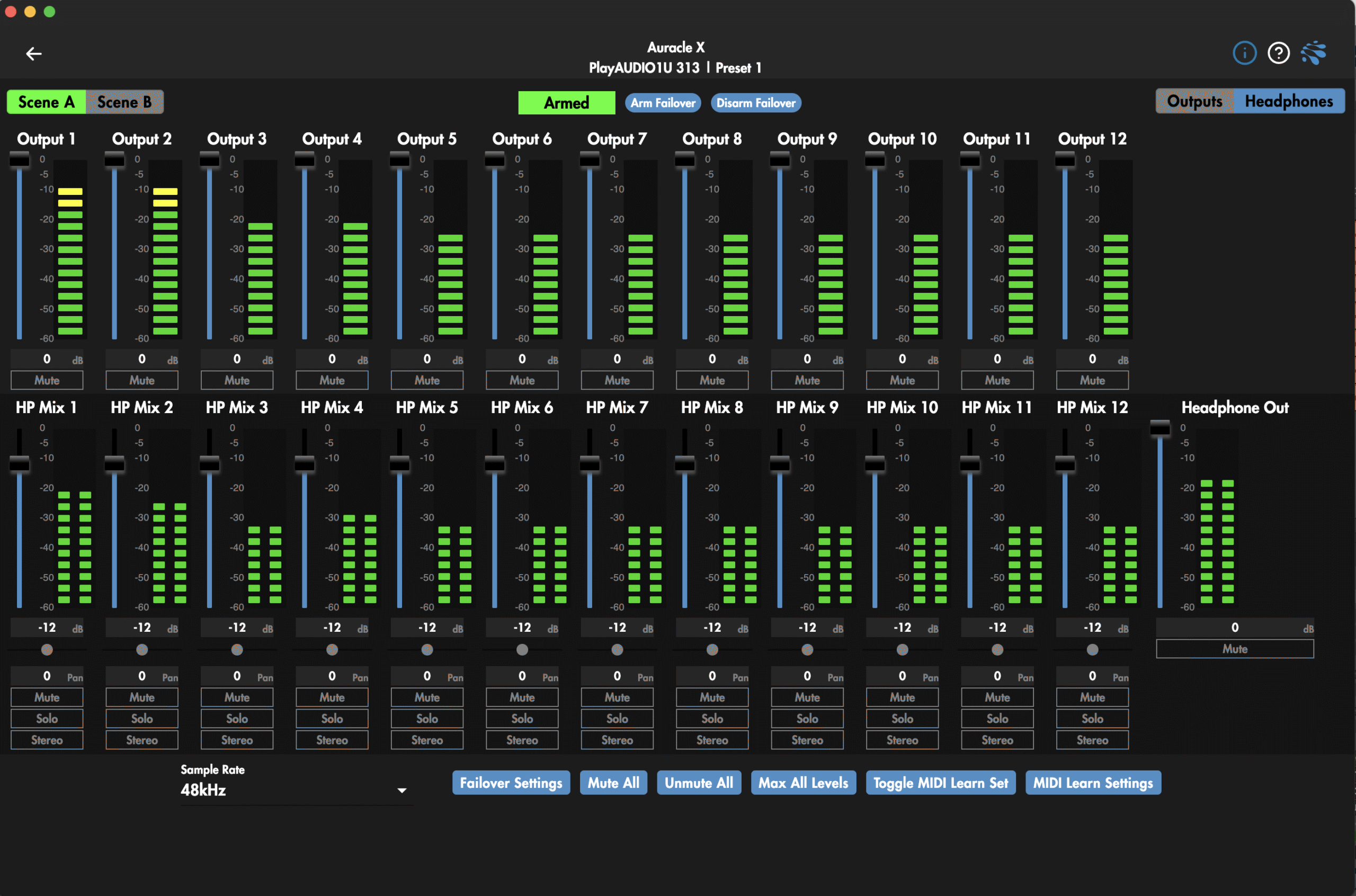Click the Armed status indicator
This screenshot has width=1356, height=896.
(x=566, y=103)
